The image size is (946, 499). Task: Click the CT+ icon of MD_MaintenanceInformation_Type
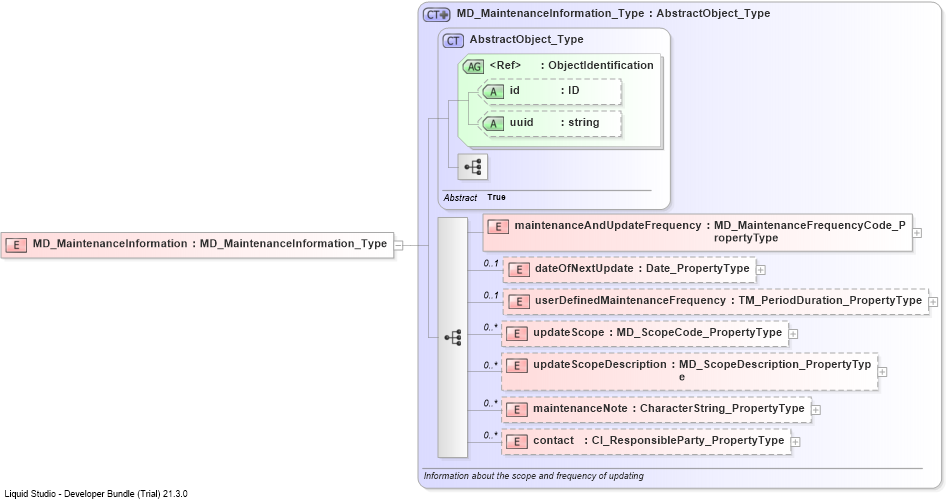point(437,14)
